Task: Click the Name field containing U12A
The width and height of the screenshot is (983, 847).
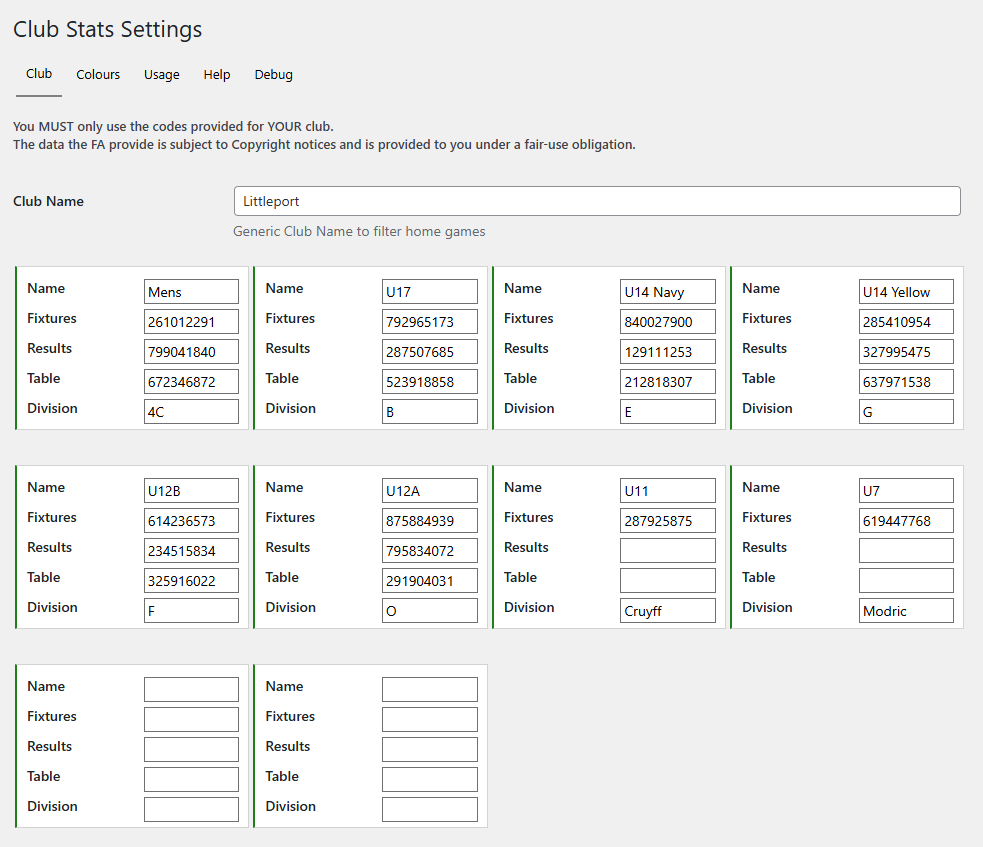Action: [429, 491]
